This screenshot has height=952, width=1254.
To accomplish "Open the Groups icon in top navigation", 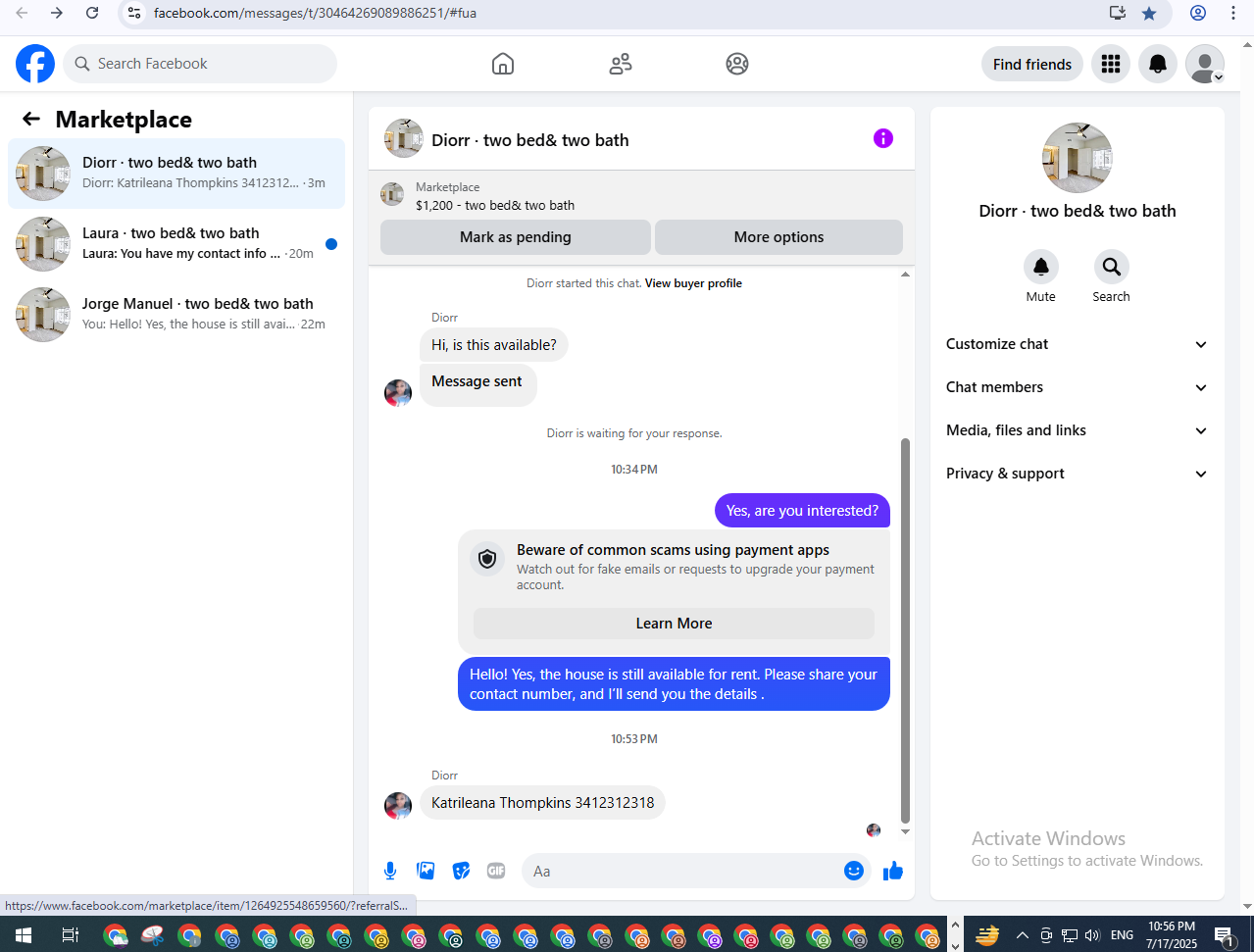I will tap(737, 64).
